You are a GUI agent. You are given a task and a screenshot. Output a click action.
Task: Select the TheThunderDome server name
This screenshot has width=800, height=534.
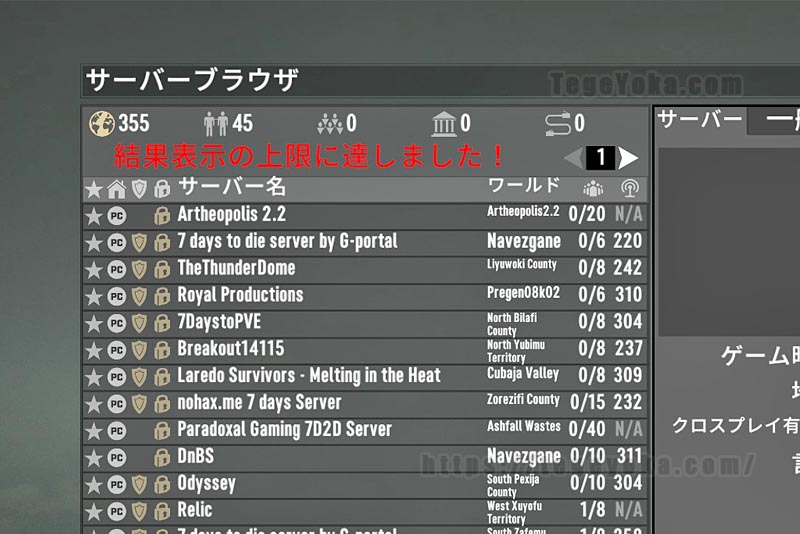(236, 268)
